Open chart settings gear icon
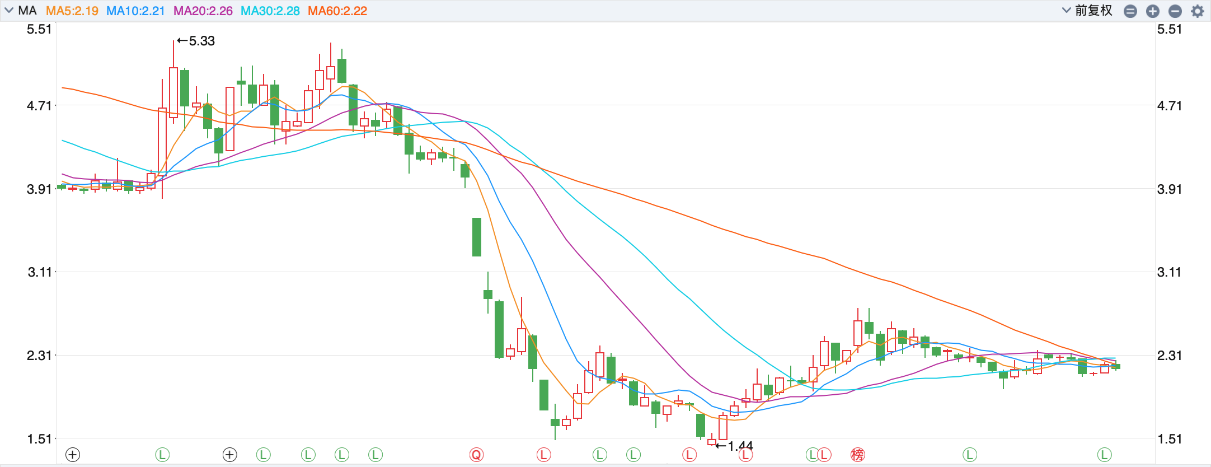The width and height of the screenshot is (1211, 467). tap(1198, 11)
